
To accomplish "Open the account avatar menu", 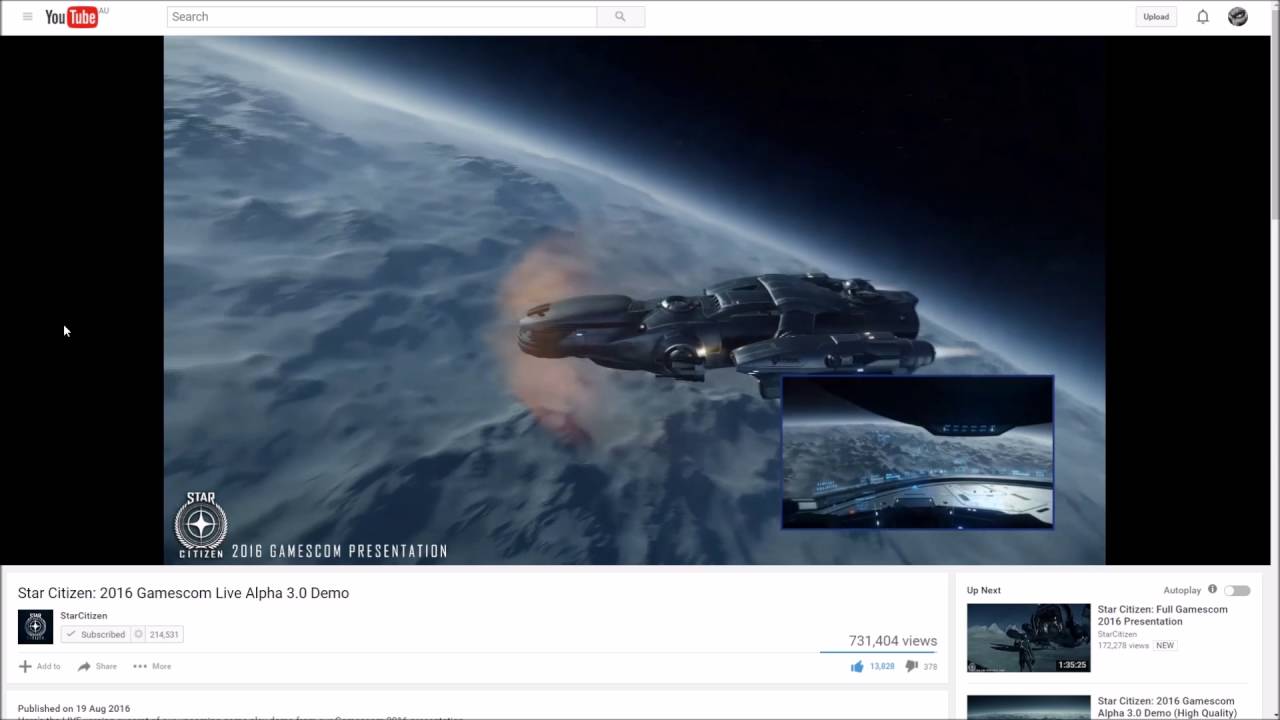I will (x=1238, y=17).
